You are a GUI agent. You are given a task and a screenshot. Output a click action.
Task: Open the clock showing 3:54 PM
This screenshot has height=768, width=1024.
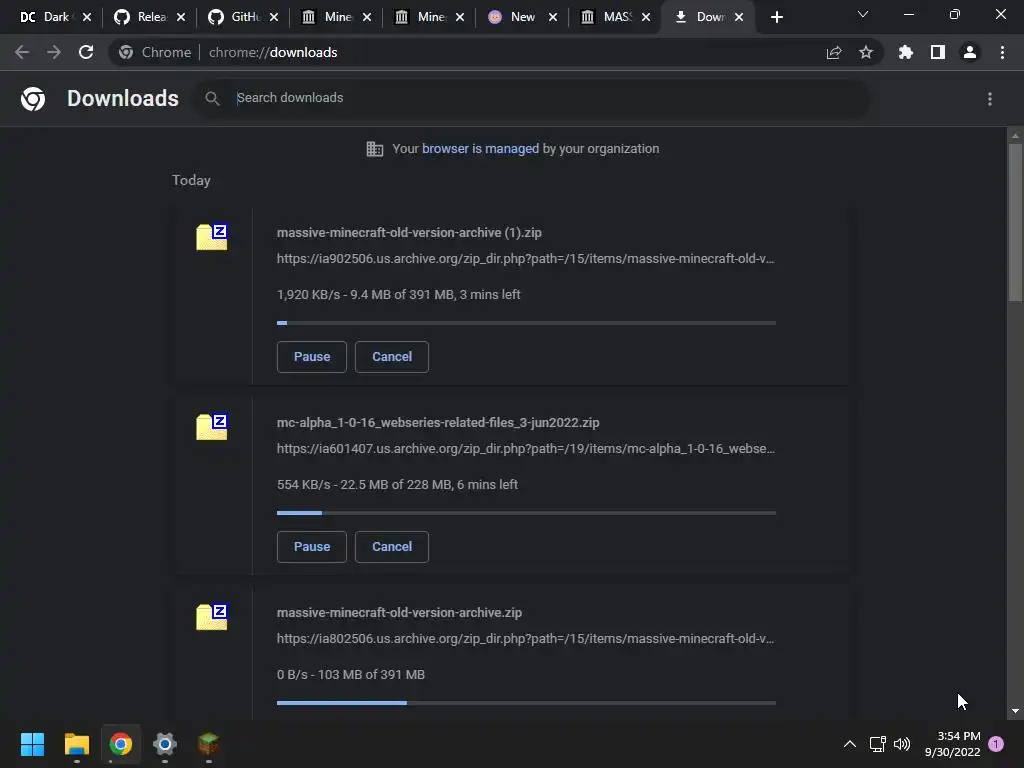click(952, 744)
